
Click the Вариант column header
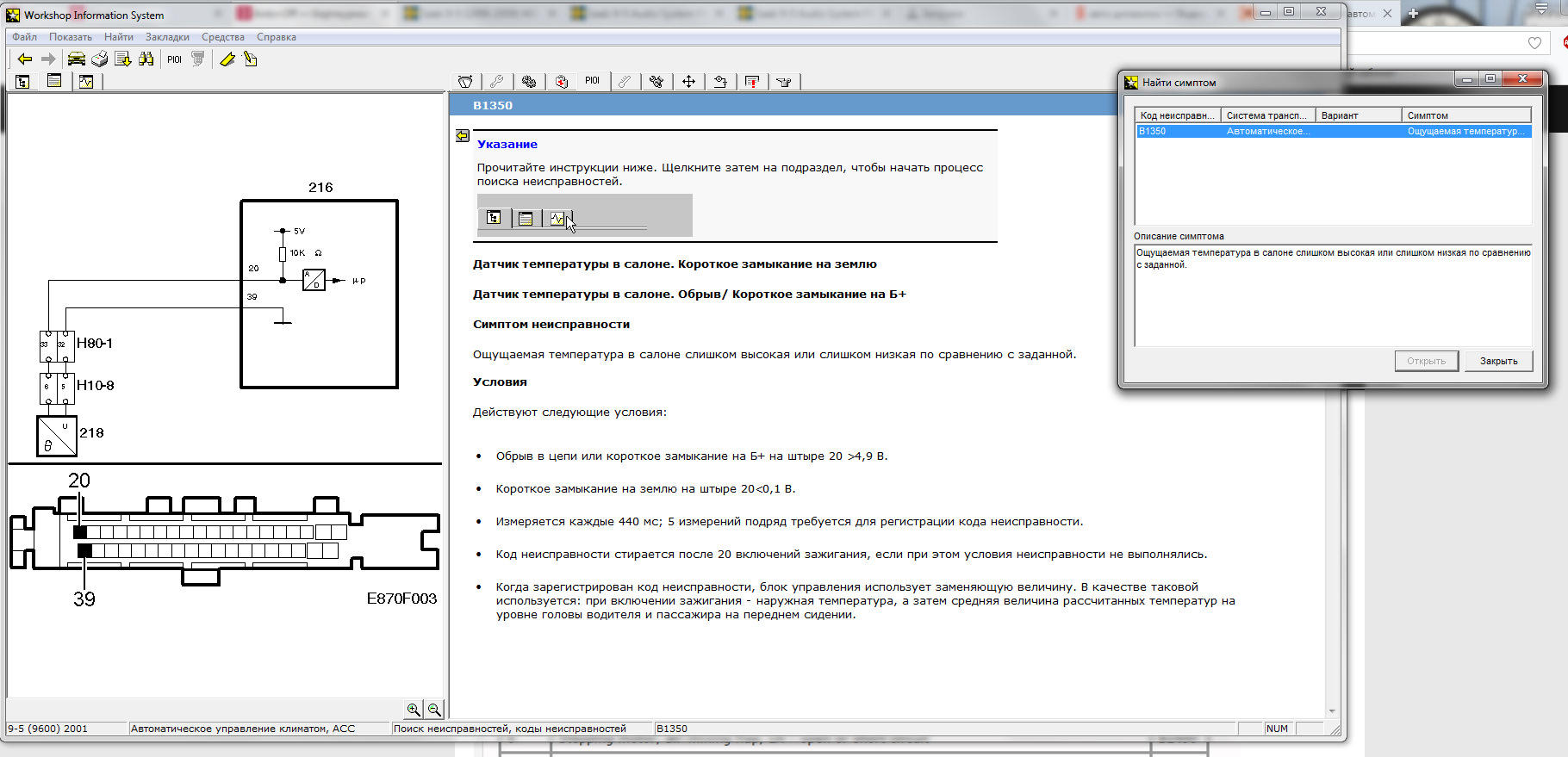click(1360, 115)
